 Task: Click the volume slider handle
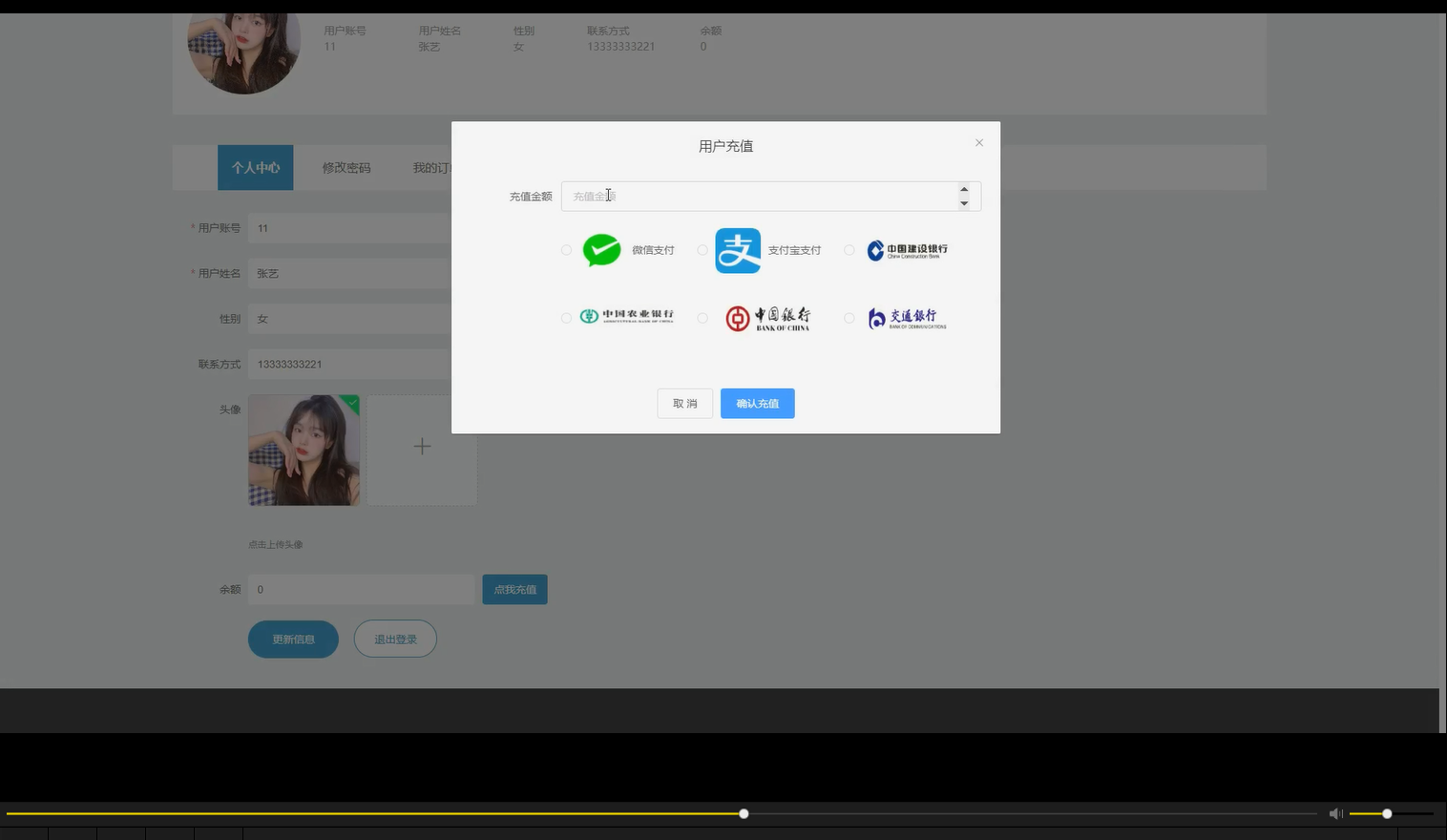(1387, 813)
